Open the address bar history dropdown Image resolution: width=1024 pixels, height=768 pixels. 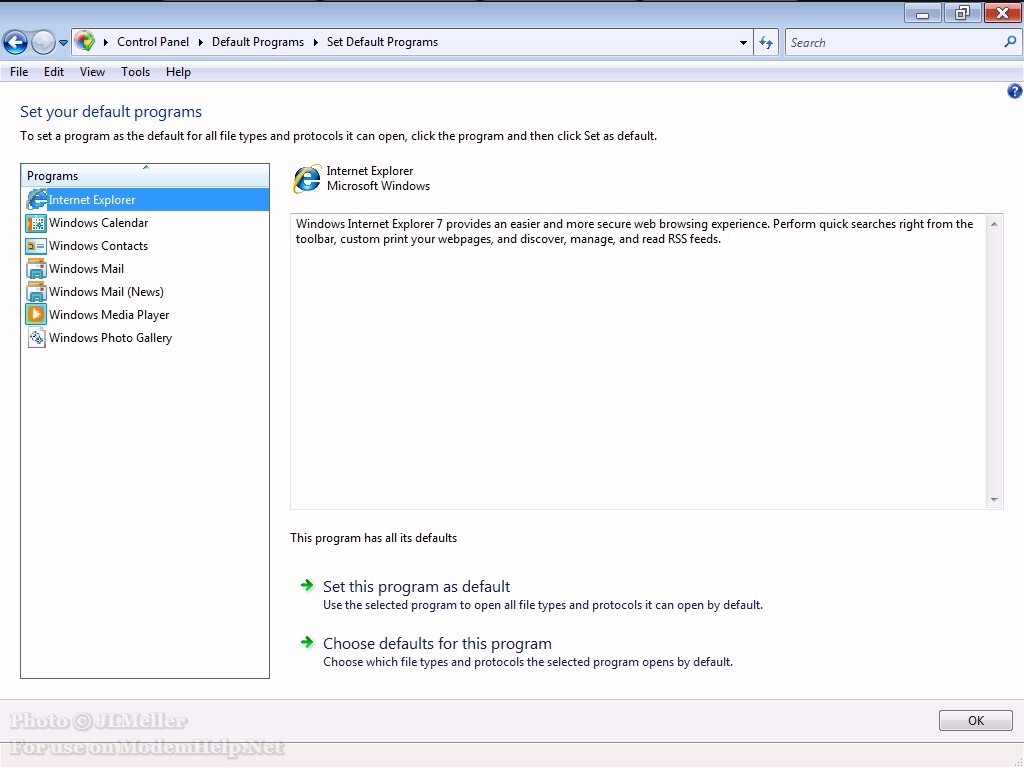click(743, 42)
